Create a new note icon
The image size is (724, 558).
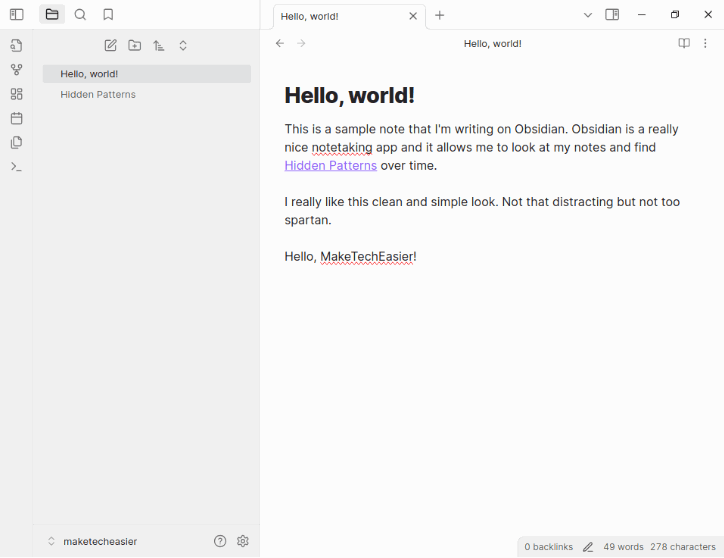point(110,45)
